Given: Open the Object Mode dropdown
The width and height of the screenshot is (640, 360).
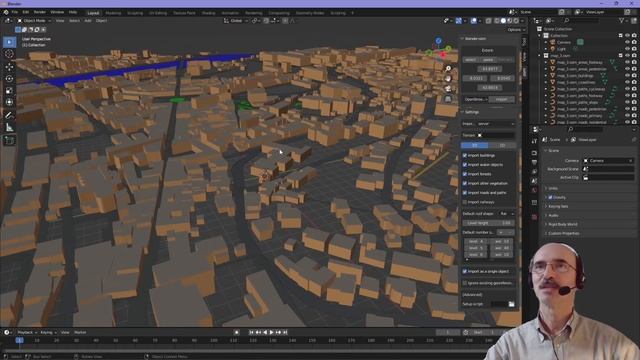Looking at the screenshot, I should point(34,20).
